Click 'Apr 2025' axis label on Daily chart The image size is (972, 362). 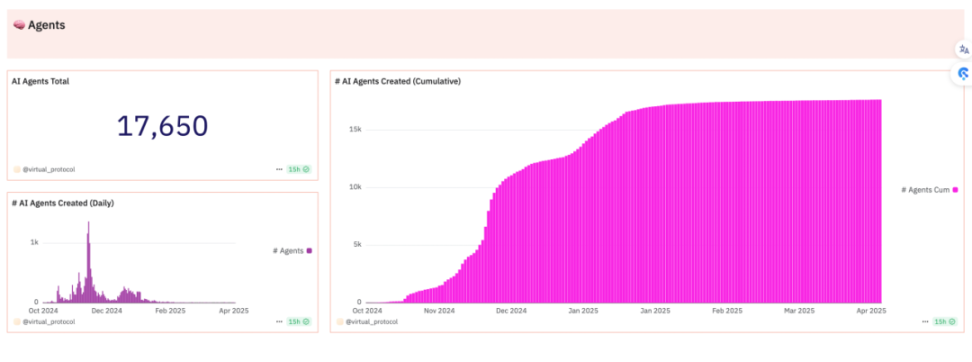[x=235, y=311]
